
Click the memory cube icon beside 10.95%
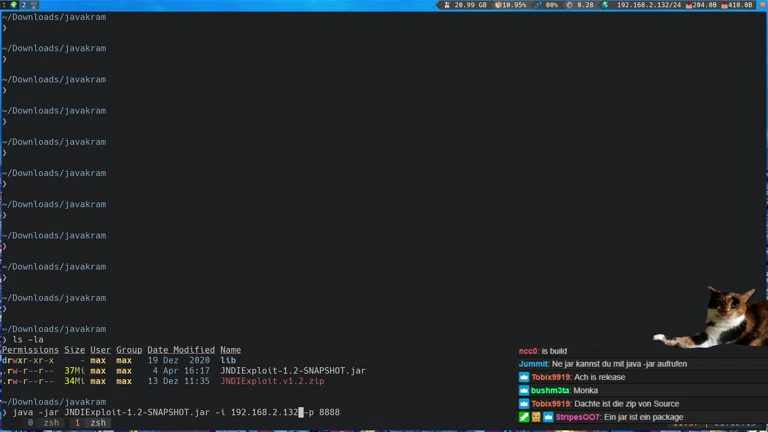[x=498, y=5]
